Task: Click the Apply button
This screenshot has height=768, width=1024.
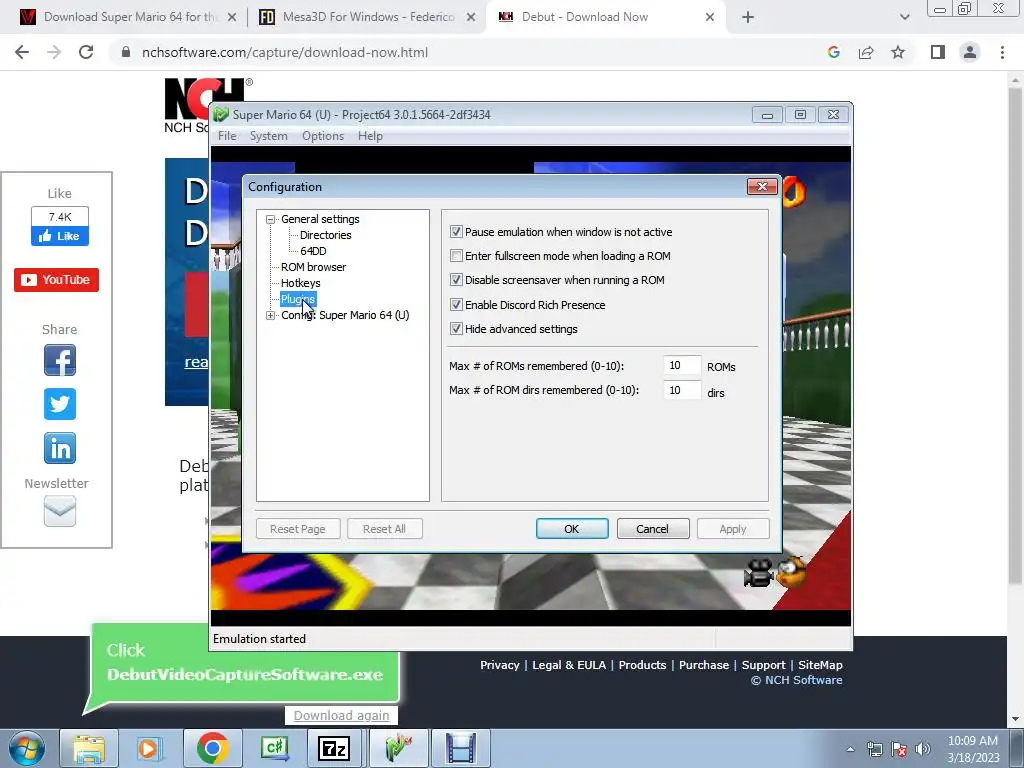Action: 733,529
